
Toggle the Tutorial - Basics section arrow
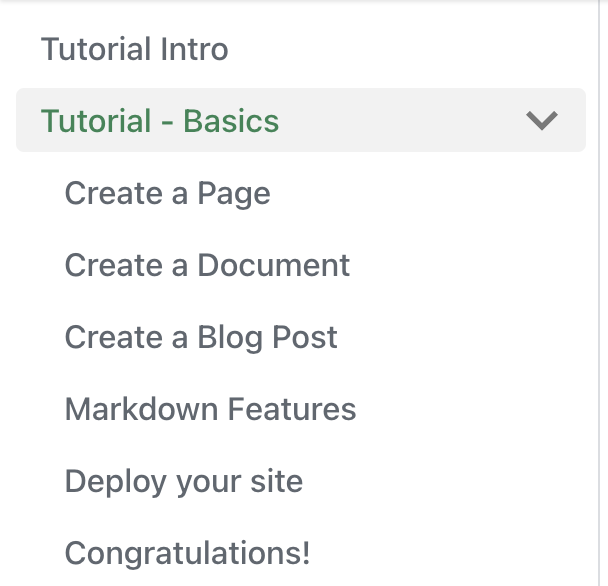click(542, 120)
